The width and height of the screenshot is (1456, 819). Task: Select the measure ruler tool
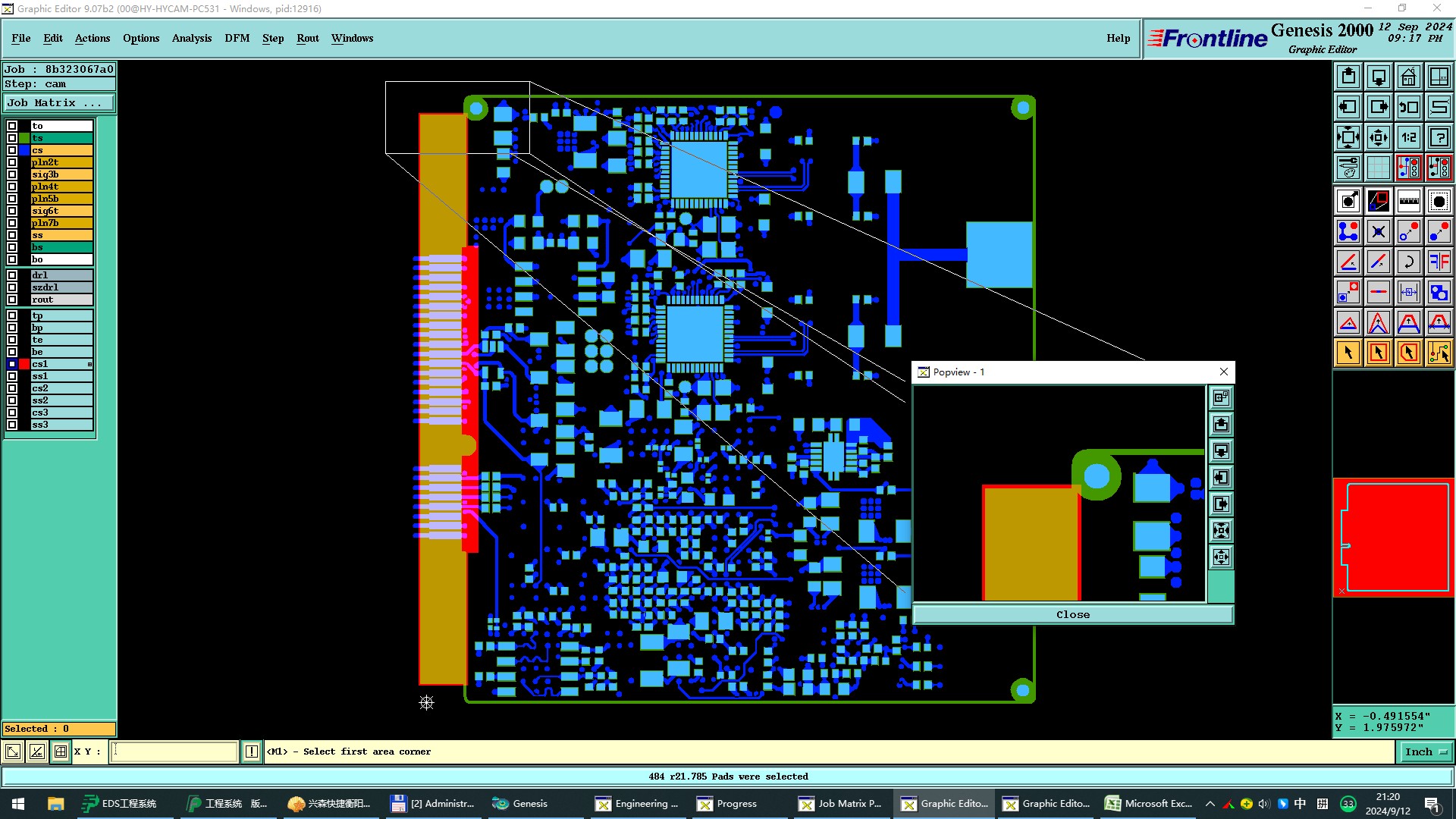(1408, 201)
